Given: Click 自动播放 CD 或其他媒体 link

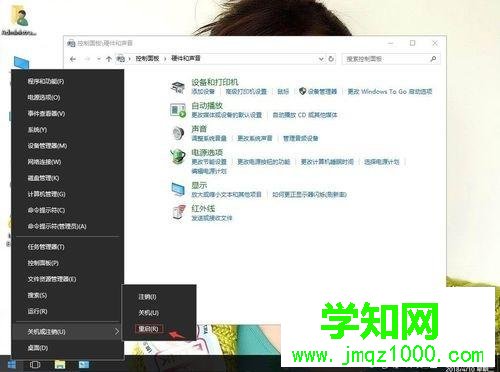Looking at the screenshot, I should [305, 115].
